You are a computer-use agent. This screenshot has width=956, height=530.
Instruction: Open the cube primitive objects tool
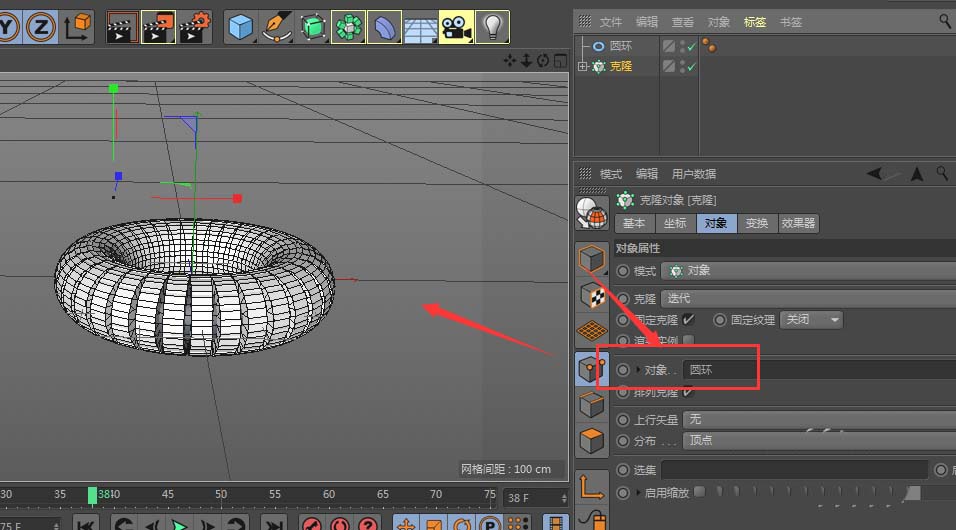[x=240, y=27]
